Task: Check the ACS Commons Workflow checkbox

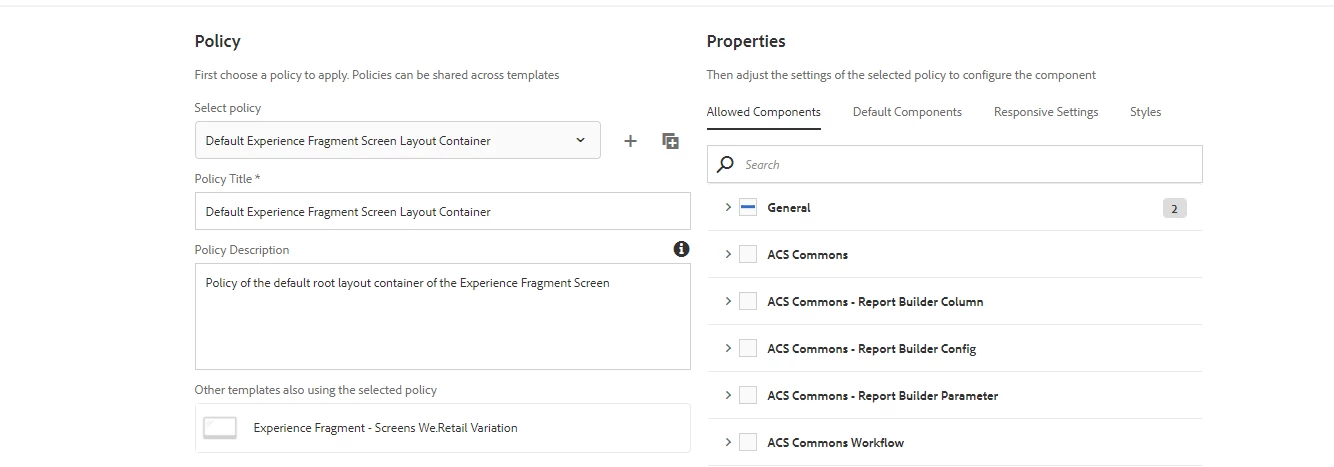Action: (748, 443)
